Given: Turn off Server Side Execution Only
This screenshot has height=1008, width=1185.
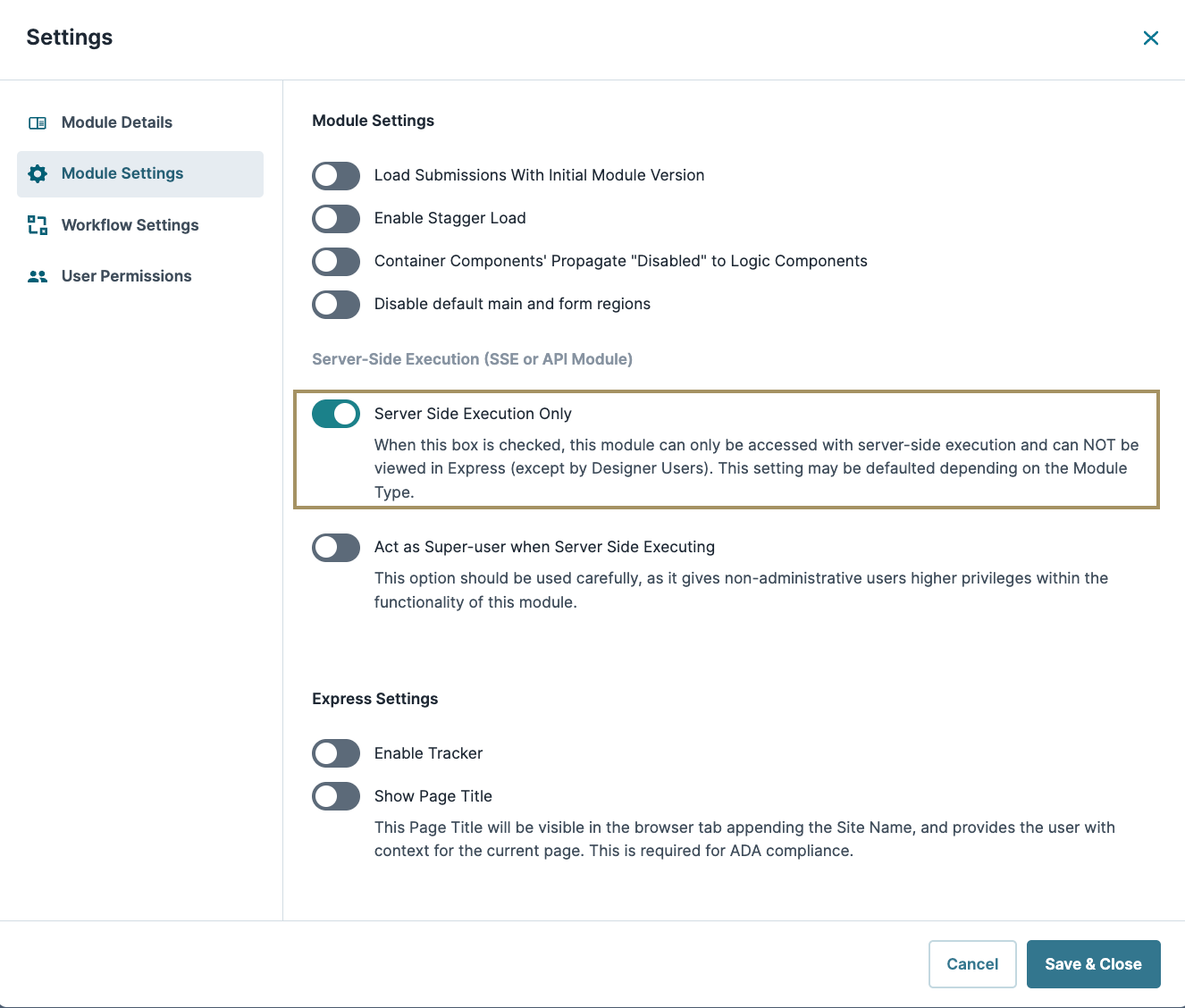Looking at the screenshot, I should [x=335, y=414].
